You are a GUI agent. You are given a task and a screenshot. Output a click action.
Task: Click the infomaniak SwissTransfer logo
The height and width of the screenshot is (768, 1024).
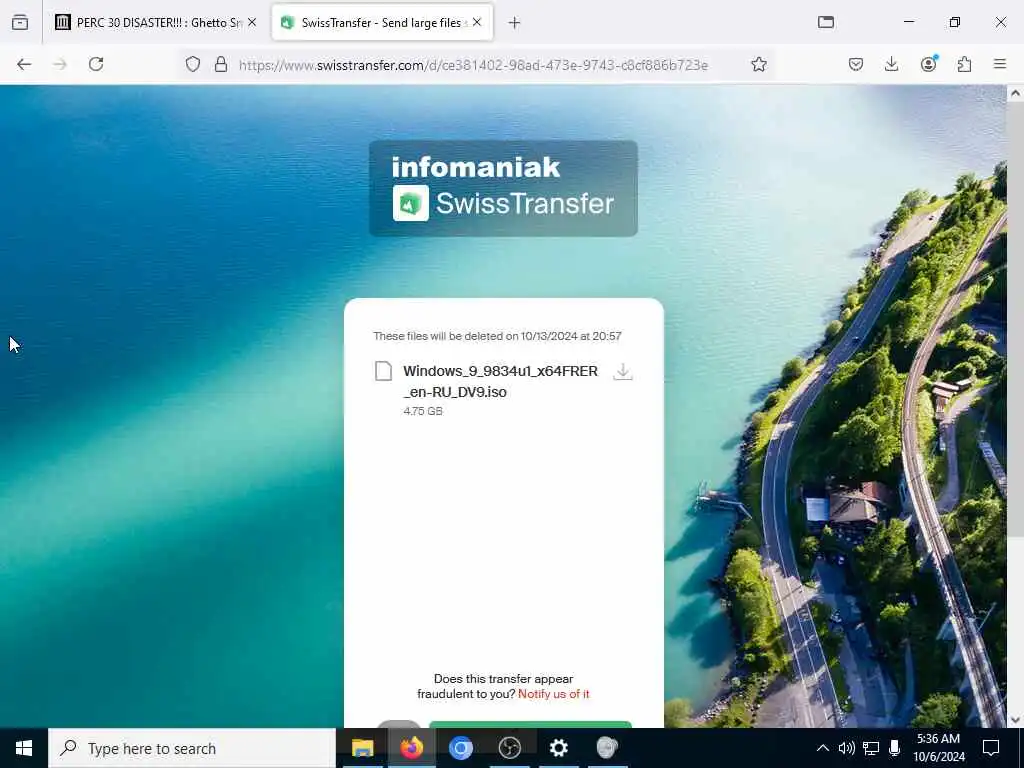pyautogui.click(x=503, y=188)
